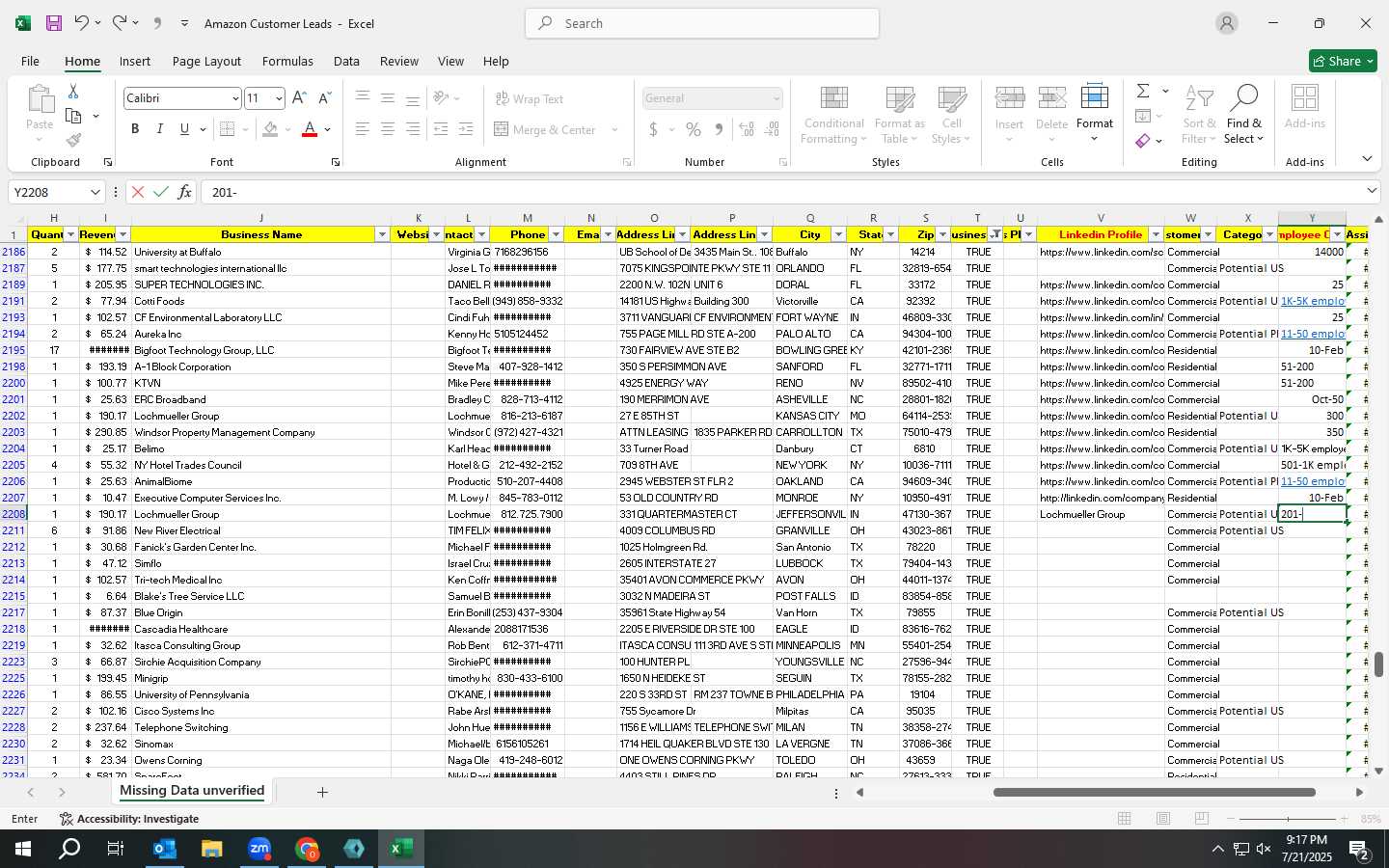Click the 11-50 employees link in row 2206
1389x868 pixels.
(1313, 481)
